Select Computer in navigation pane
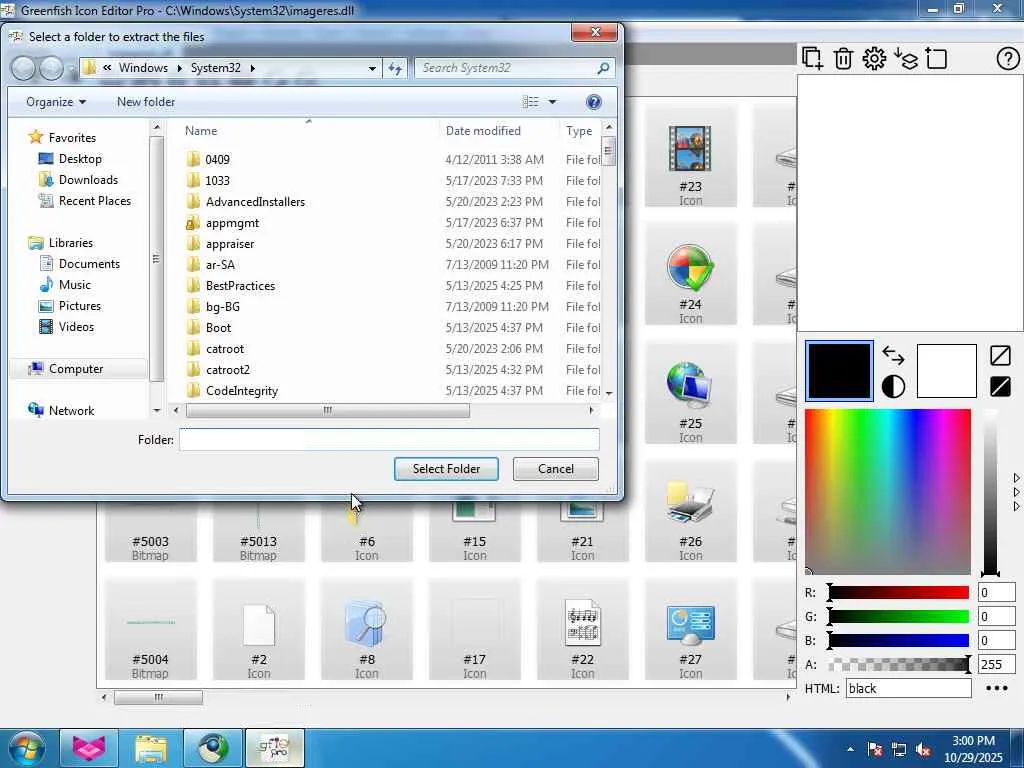This screenshot has height=768, width=1024. pyautogui.click(x=76, y=369)
